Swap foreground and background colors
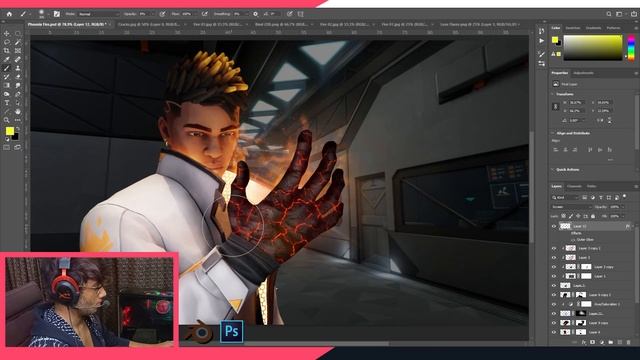This screenshot has width=640, height=360. click(x=17, y=129)
